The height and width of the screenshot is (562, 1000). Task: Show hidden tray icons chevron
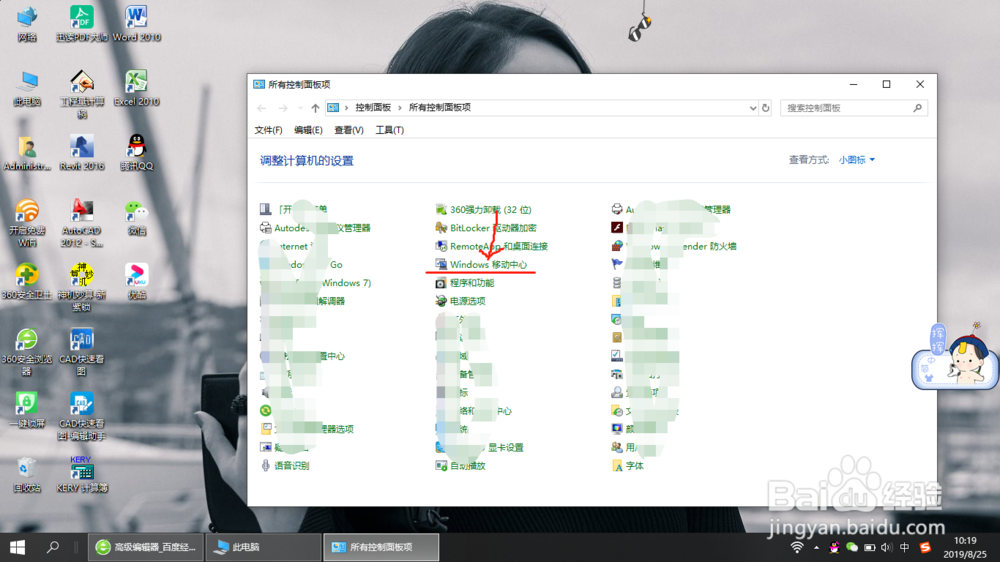(816, 547)
